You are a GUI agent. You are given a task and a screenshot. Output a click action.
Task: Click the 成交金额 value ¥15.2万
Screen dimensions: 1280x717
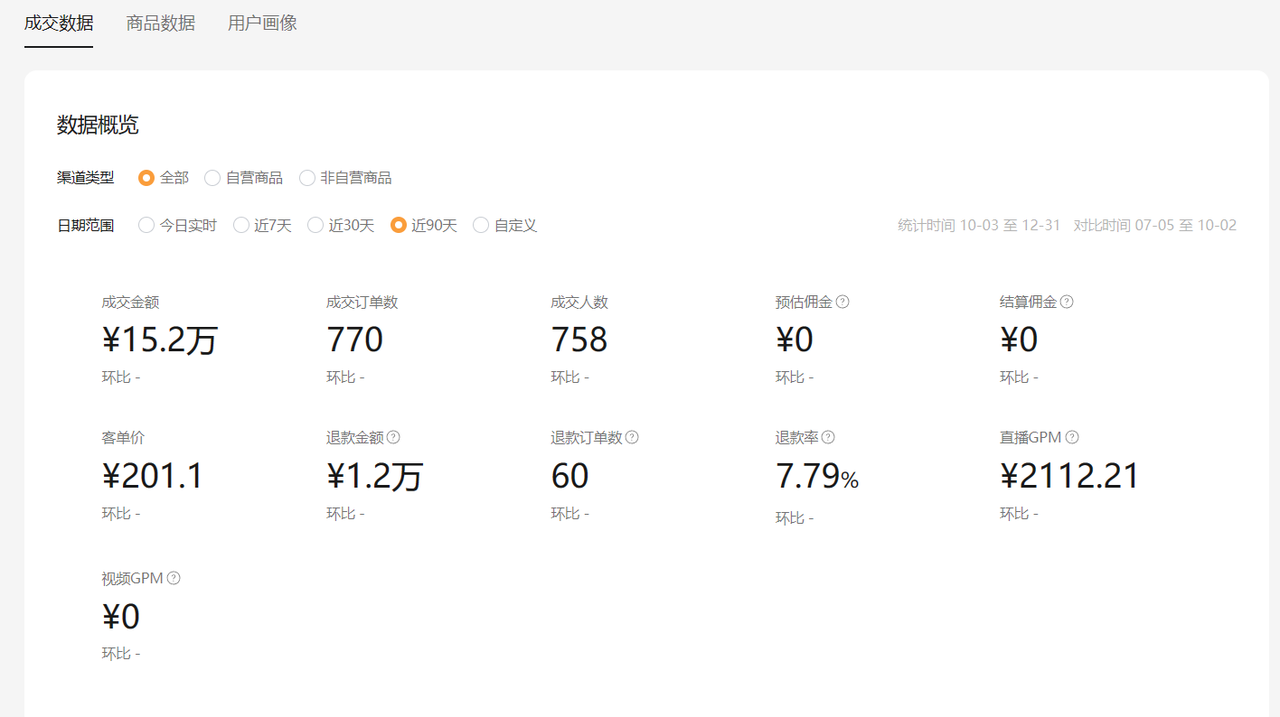coord(160,341)
